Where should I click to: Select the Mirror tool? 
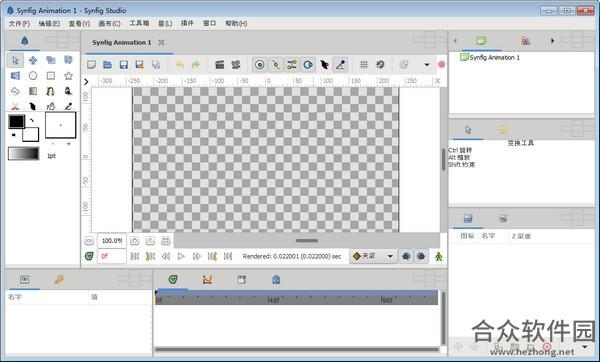tap(15, 76)
